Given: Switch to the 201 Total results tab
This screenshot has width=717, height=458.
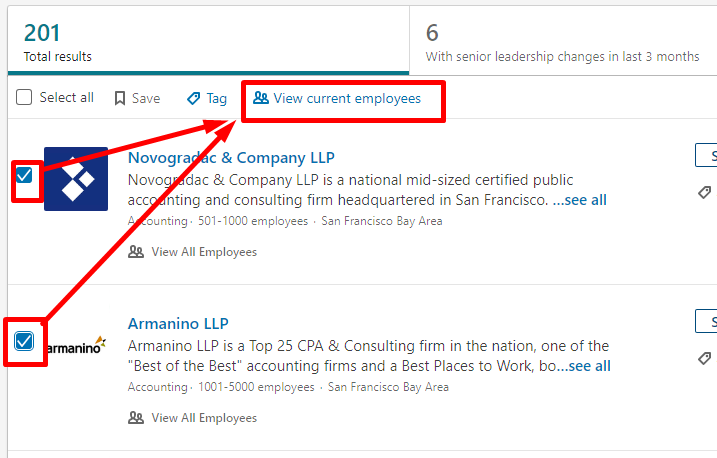Looking at the screenshot, I should (208, 41).
